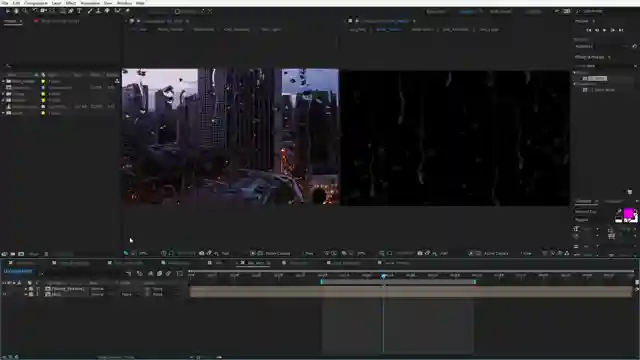Open the Window menu
Viewport: 640px width, 360px height.
(x=124, y=3)
